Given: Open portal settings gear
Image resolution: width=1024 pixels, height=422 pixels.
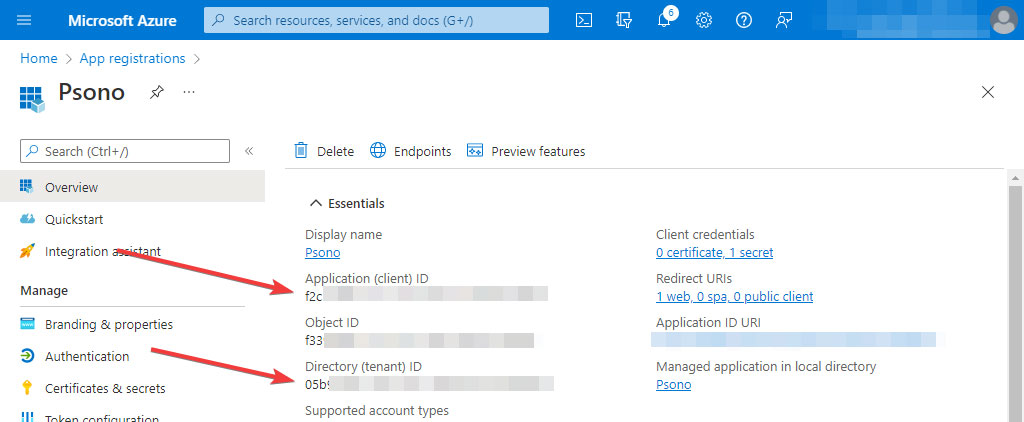Looking at the screenshot, I should (x=703, y=20).
